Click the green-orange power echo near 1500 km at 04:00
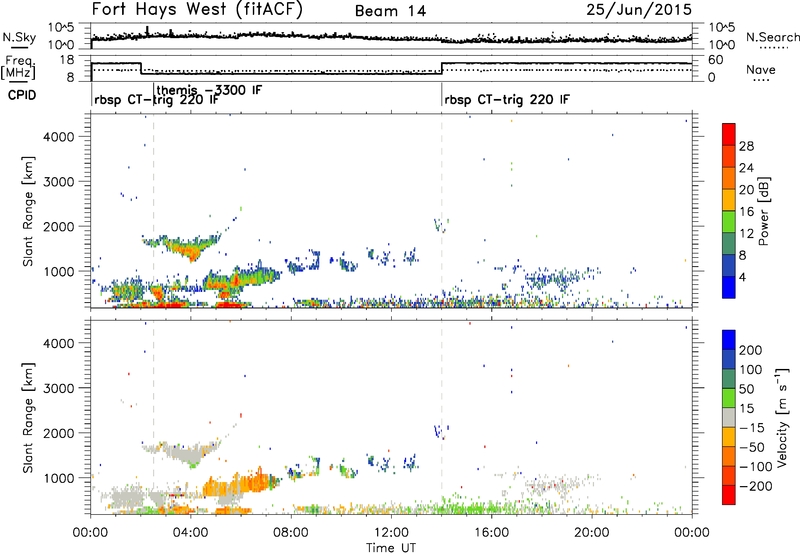The image size is (800, 554). [x=190, y=248]
